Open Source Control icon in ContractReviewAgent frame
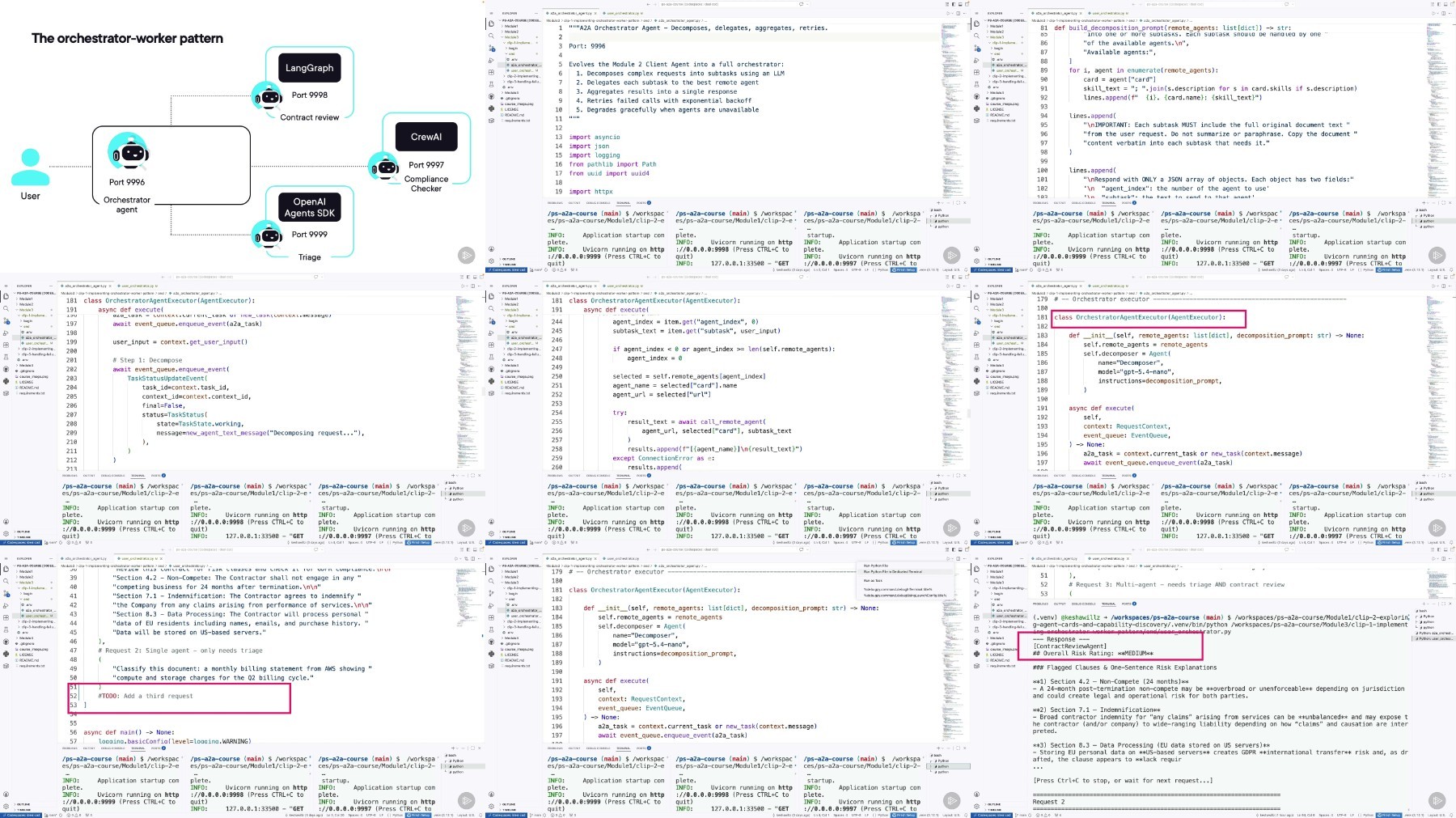The height and width of the screenshot is (818, 1456). (x=977, y=594)
